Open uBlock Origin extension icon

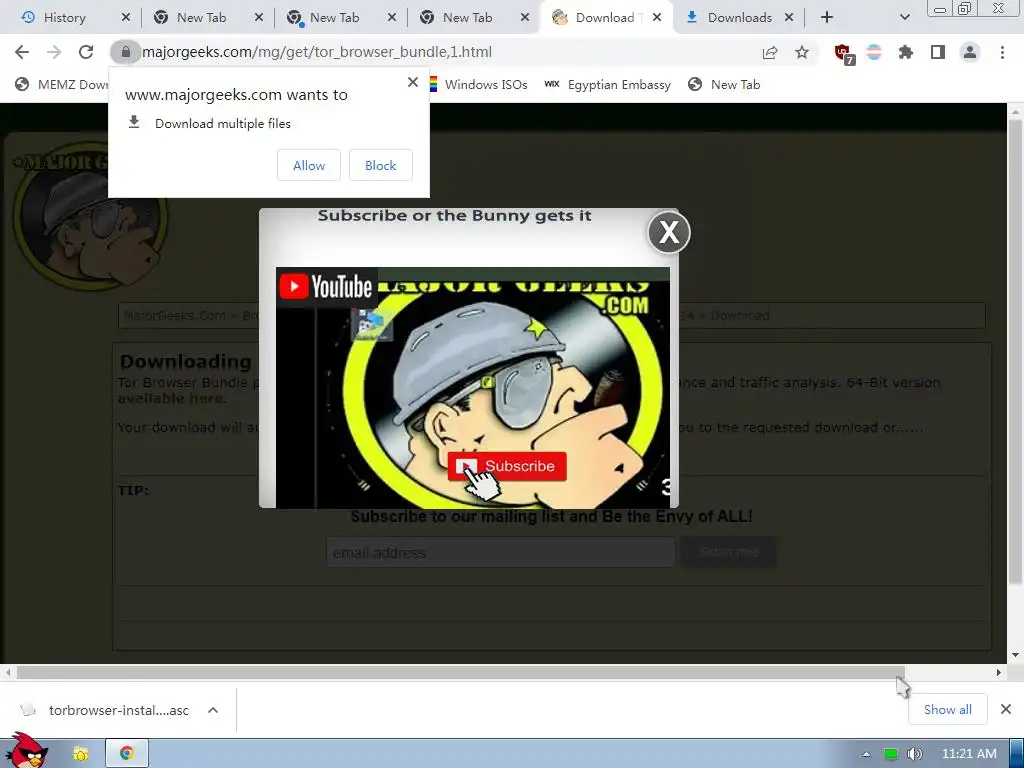click(x=844, y=53)
